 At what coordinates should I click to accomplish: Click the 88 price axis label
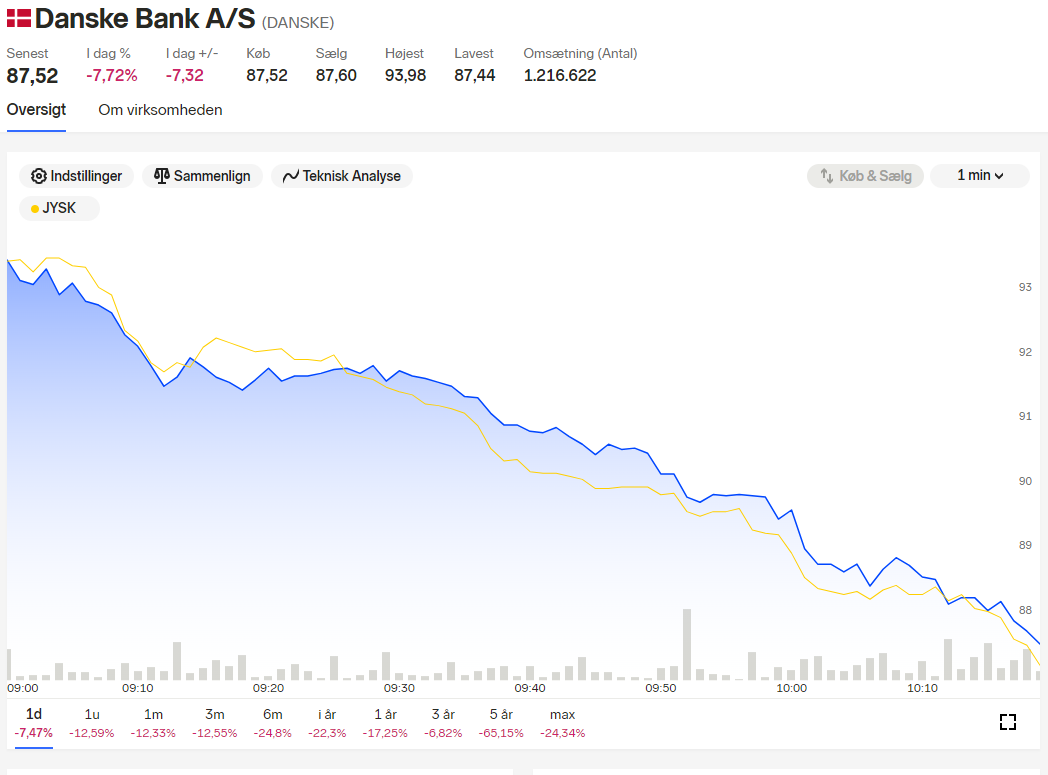pyautogui.click(x=1025, y=610)
